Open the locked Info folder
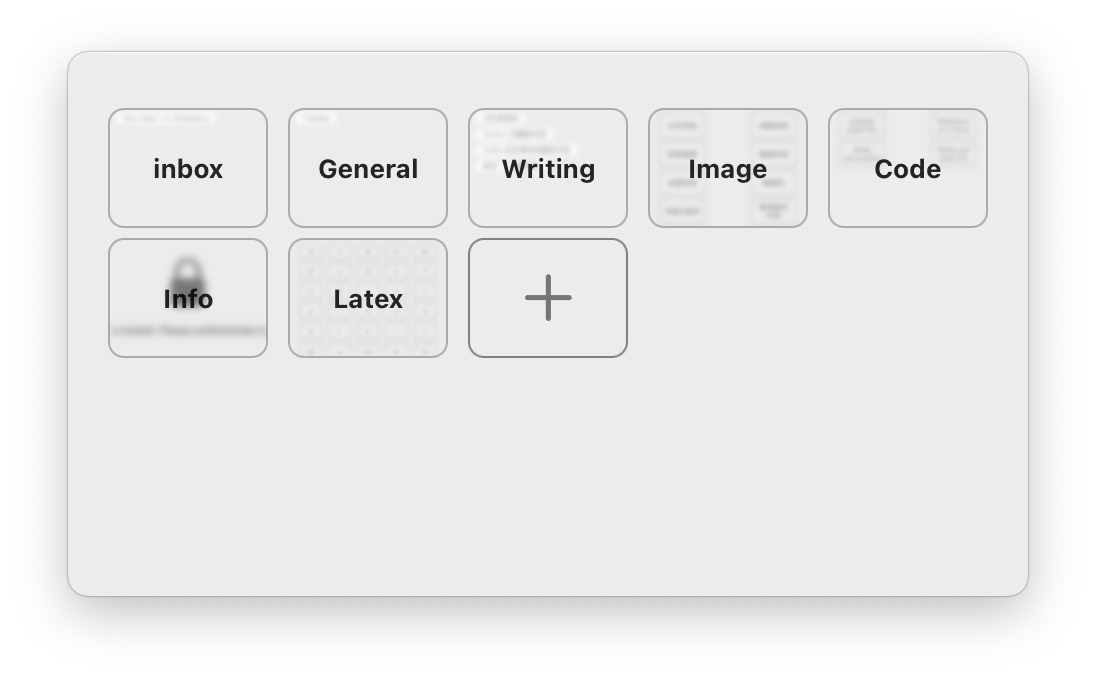This screenshot has width=1096, height=680. tap(187, 298)
